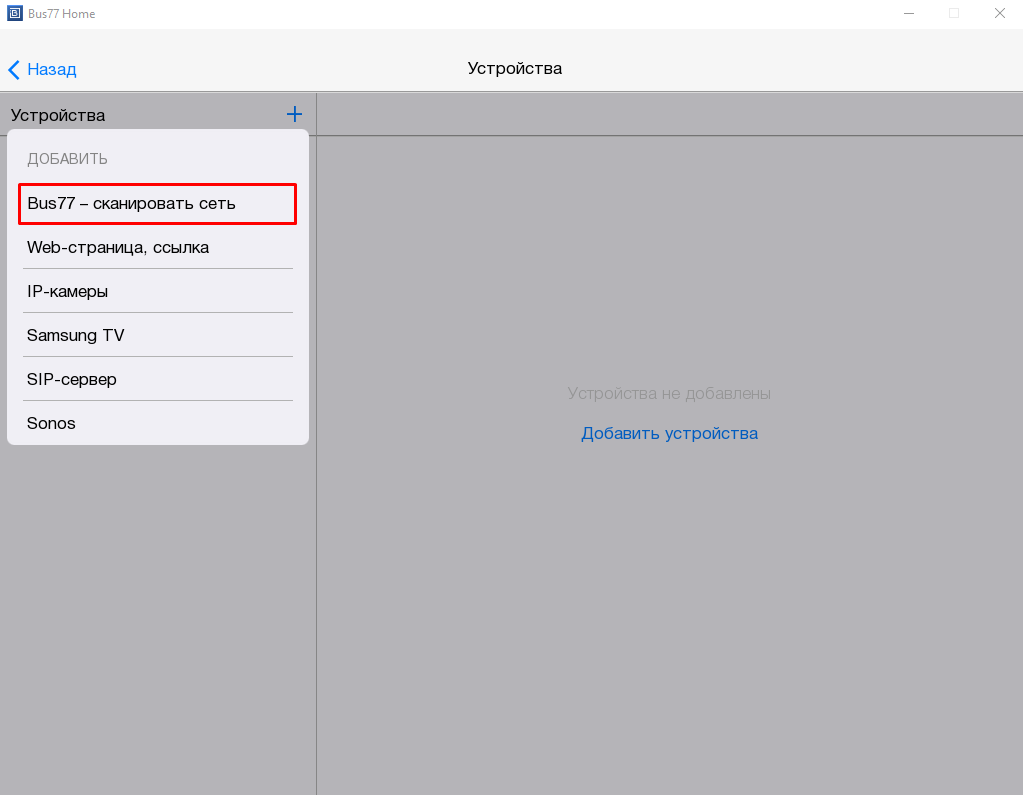Close the Bus77 Home window

tap(999, 14)
